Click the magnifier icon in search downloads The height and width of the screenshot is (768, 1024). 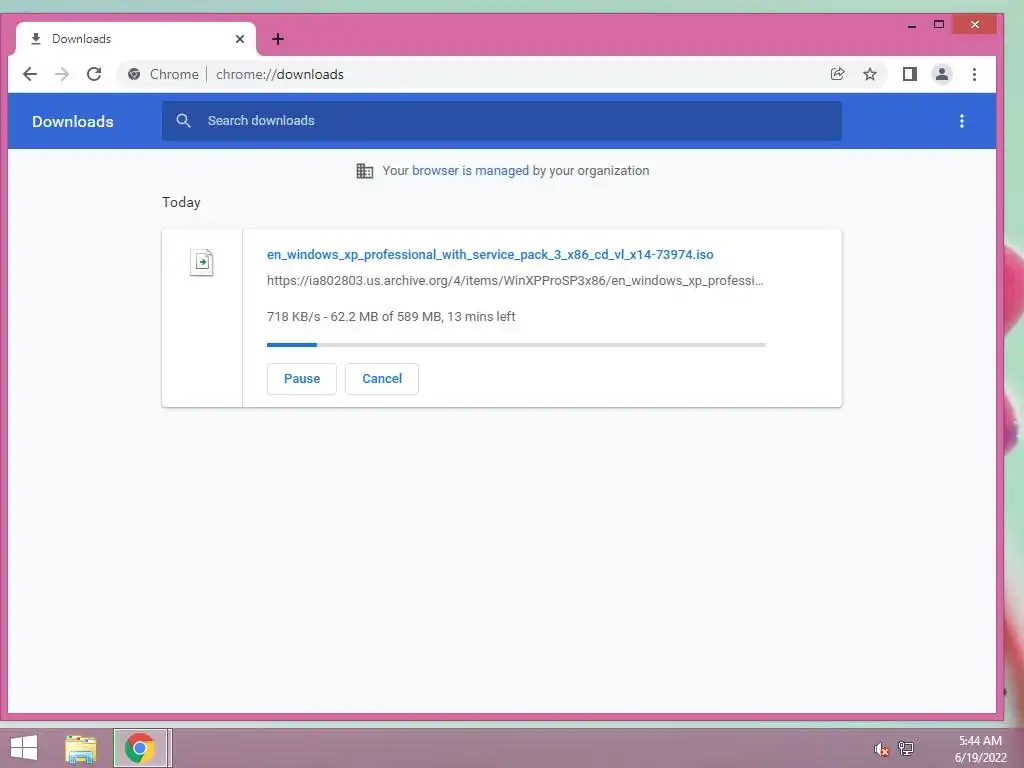[x=184, y=121]
